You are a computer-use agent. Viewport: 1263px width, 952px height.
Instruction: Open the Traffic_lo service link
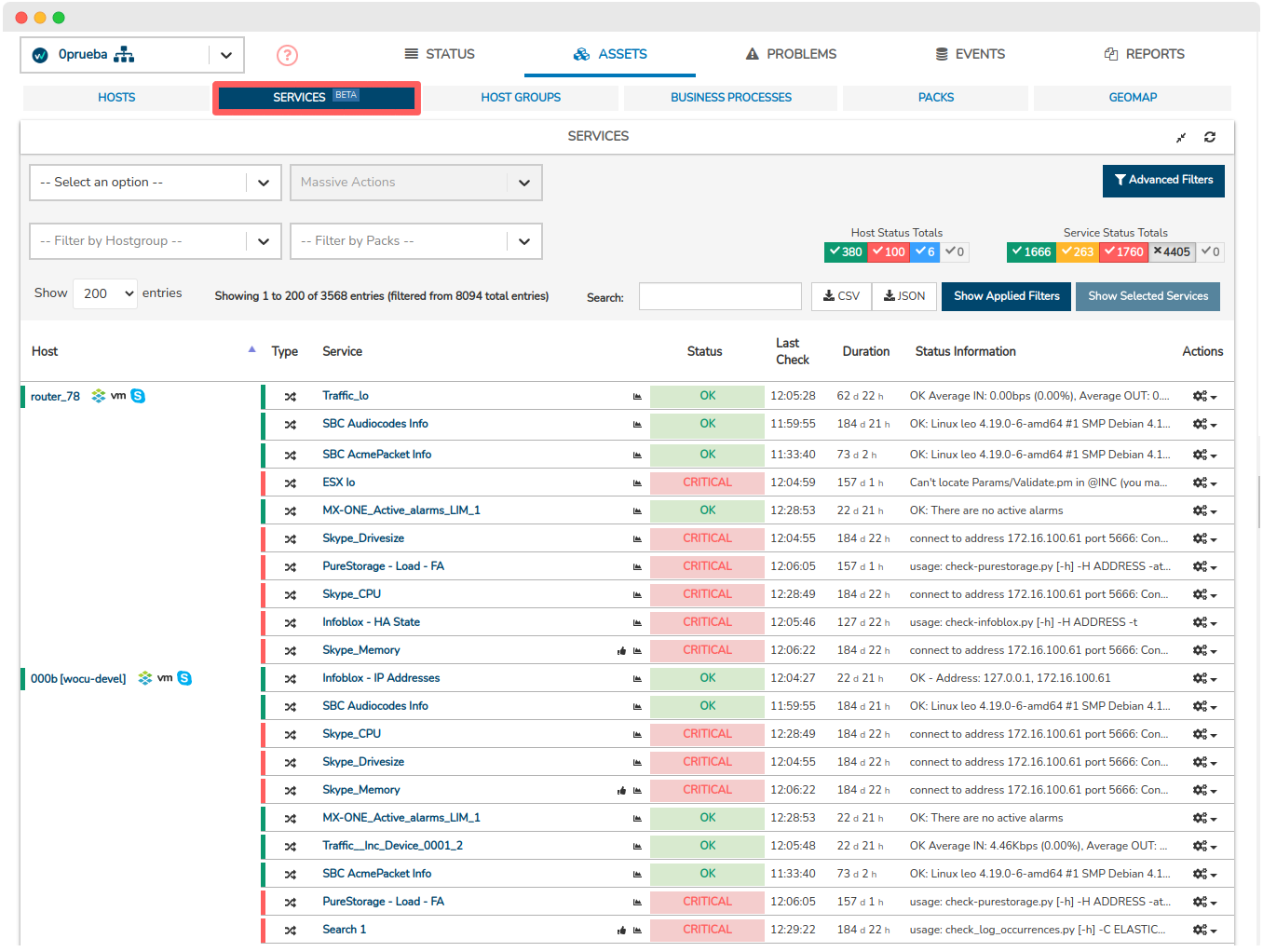tap(346, 397)
